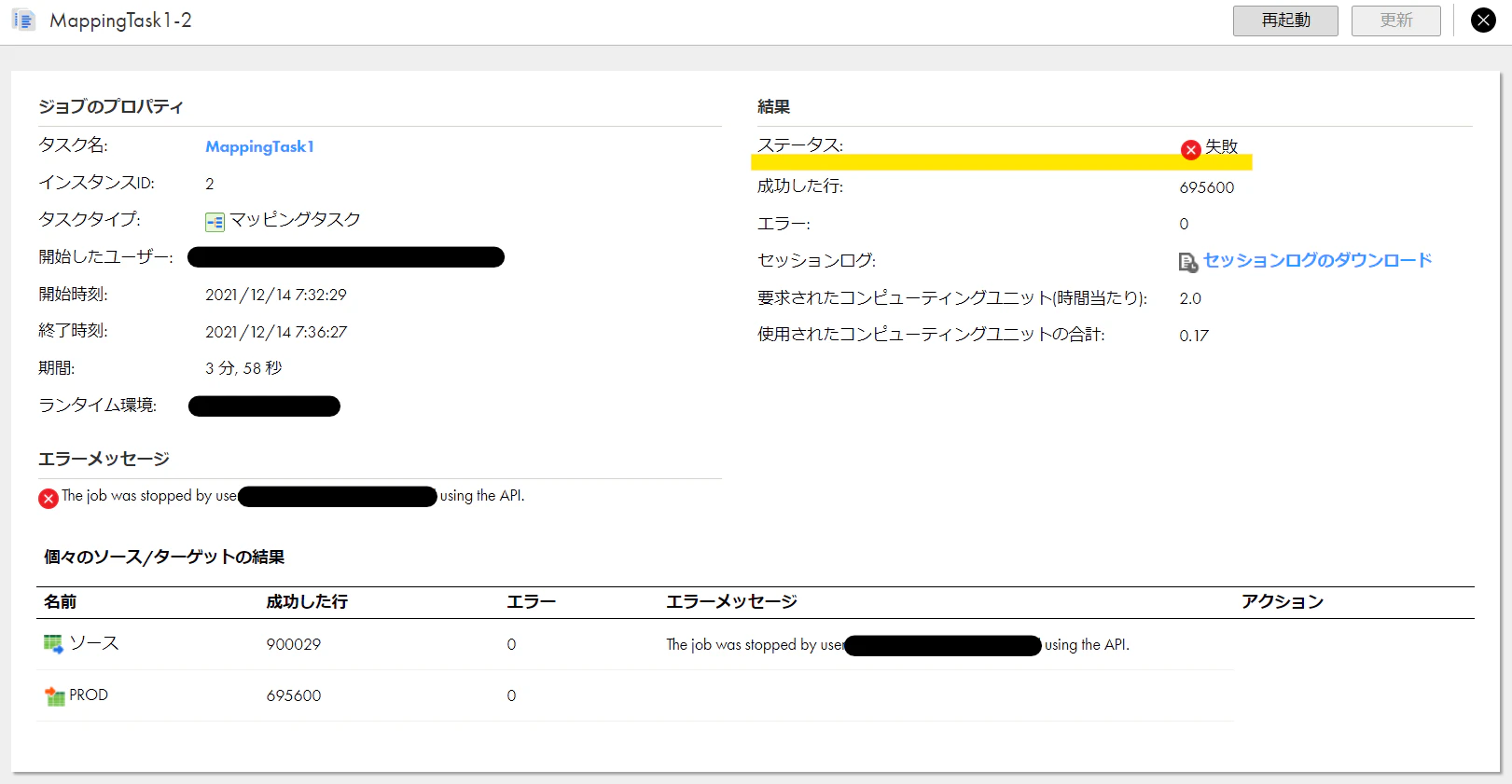The image size is (1512, 784).
Task: Click the source row table icon
Action: click(x=53, y=643)
